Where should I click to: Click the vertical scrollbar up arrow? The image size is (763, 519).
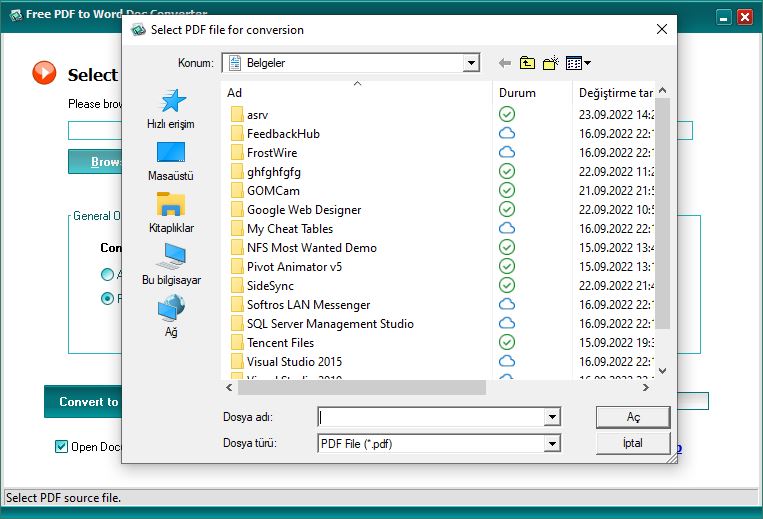point(662,90)
